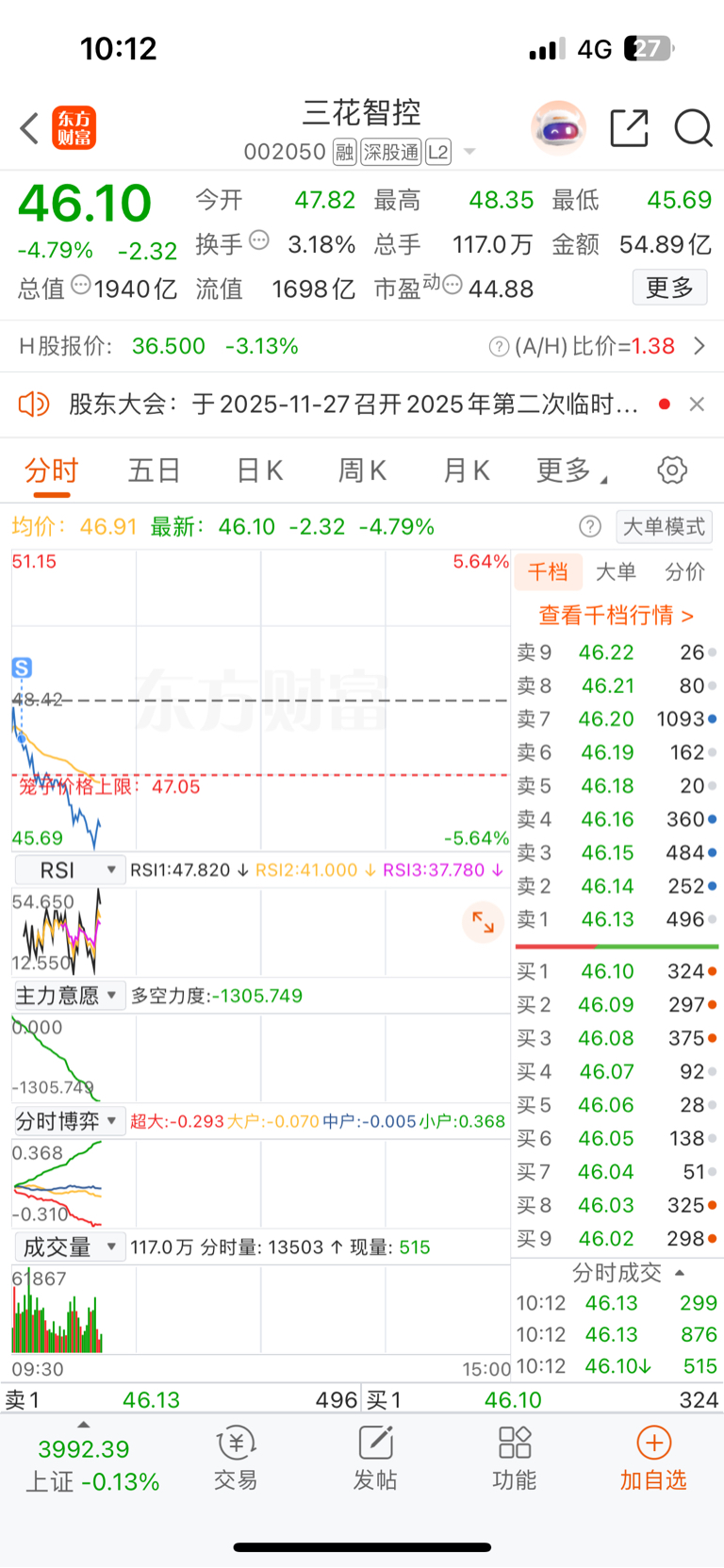The height and width of the screenshot is (1568, 724).
Task: Read the 股东大会 announcement text
Action: point(354,404)
